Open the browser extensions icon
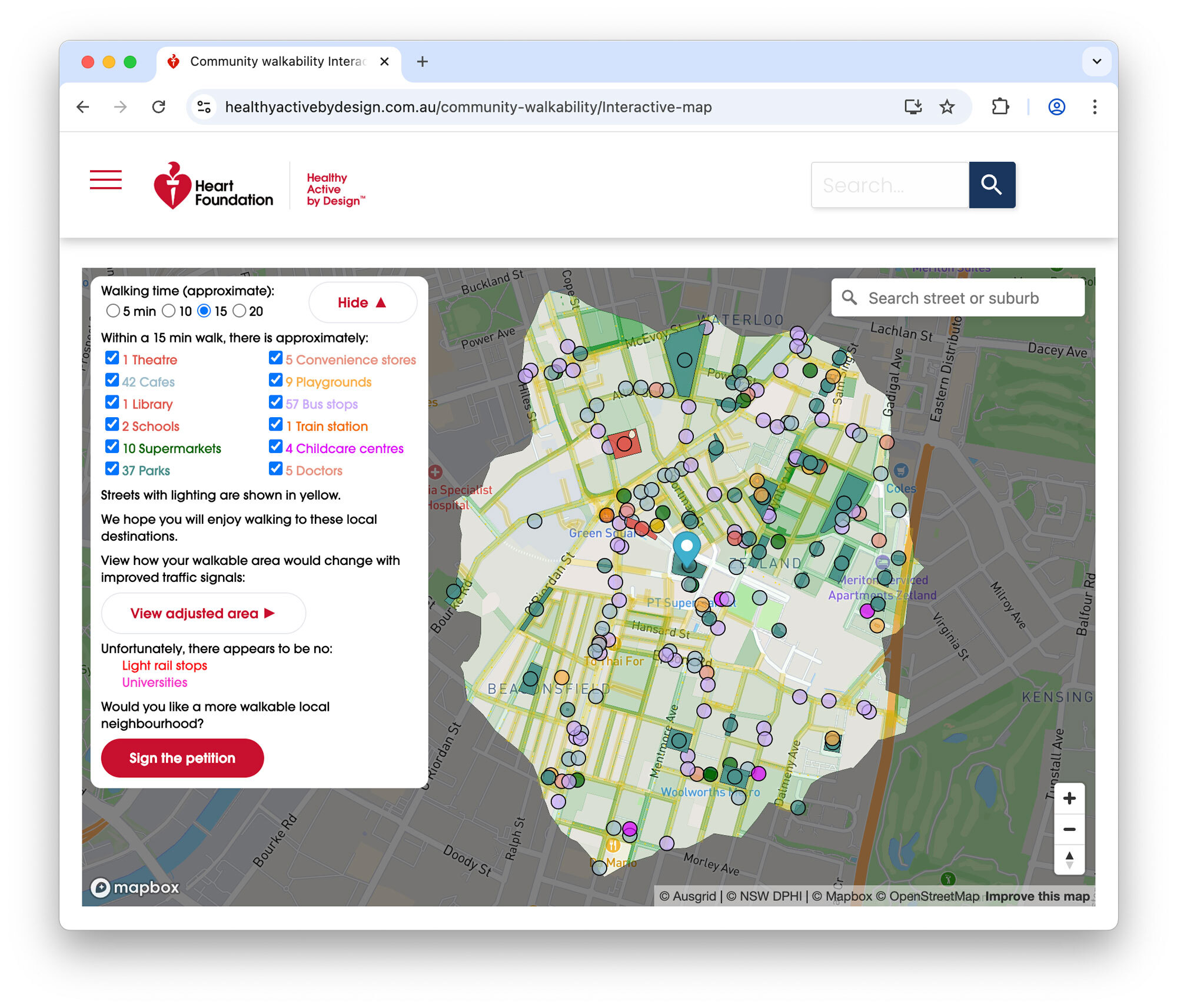The width and height of the screenshot is (1177, 1008). pos(999,107)
